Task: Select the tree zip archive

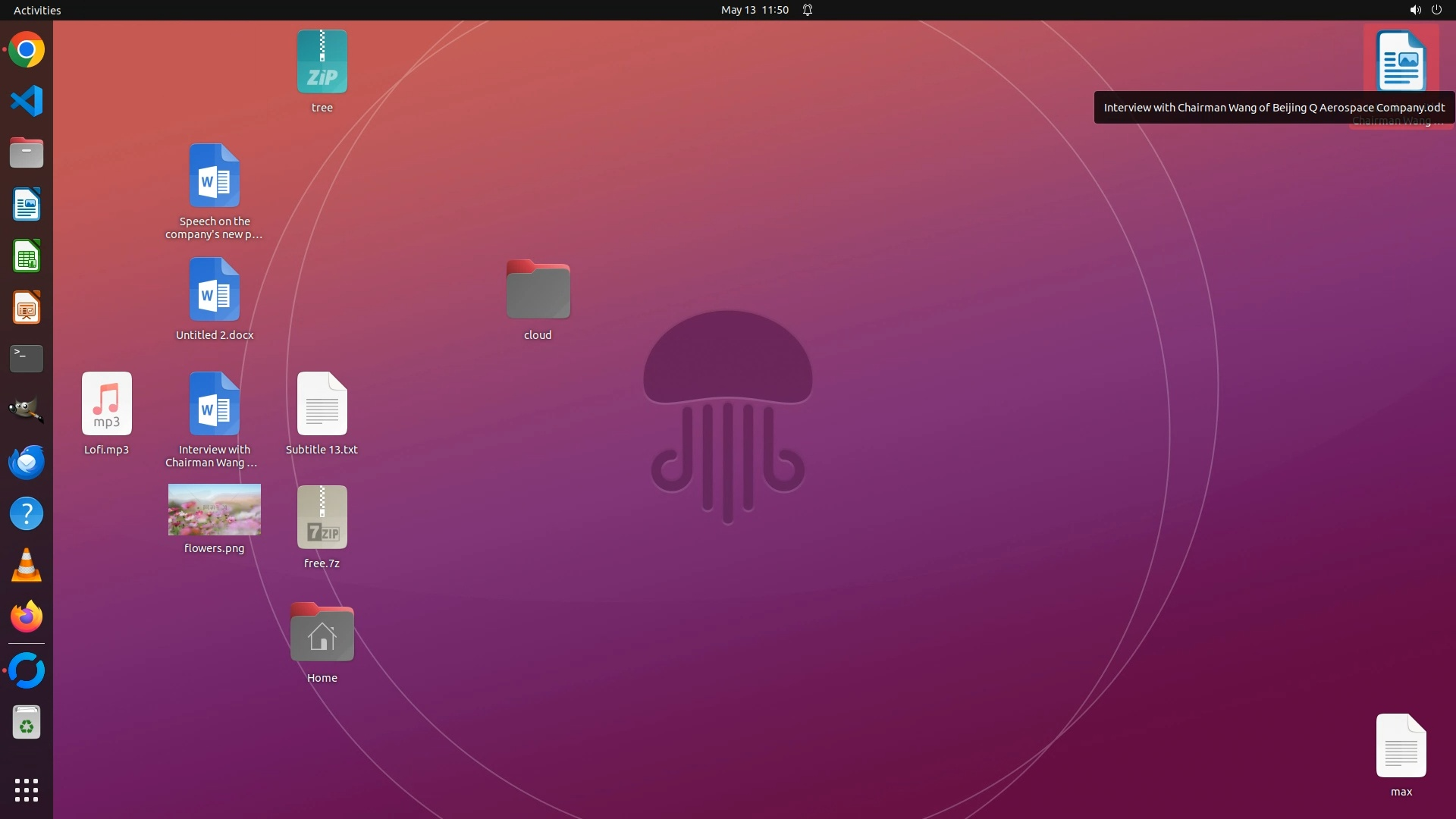Action: tap(322, 63)
